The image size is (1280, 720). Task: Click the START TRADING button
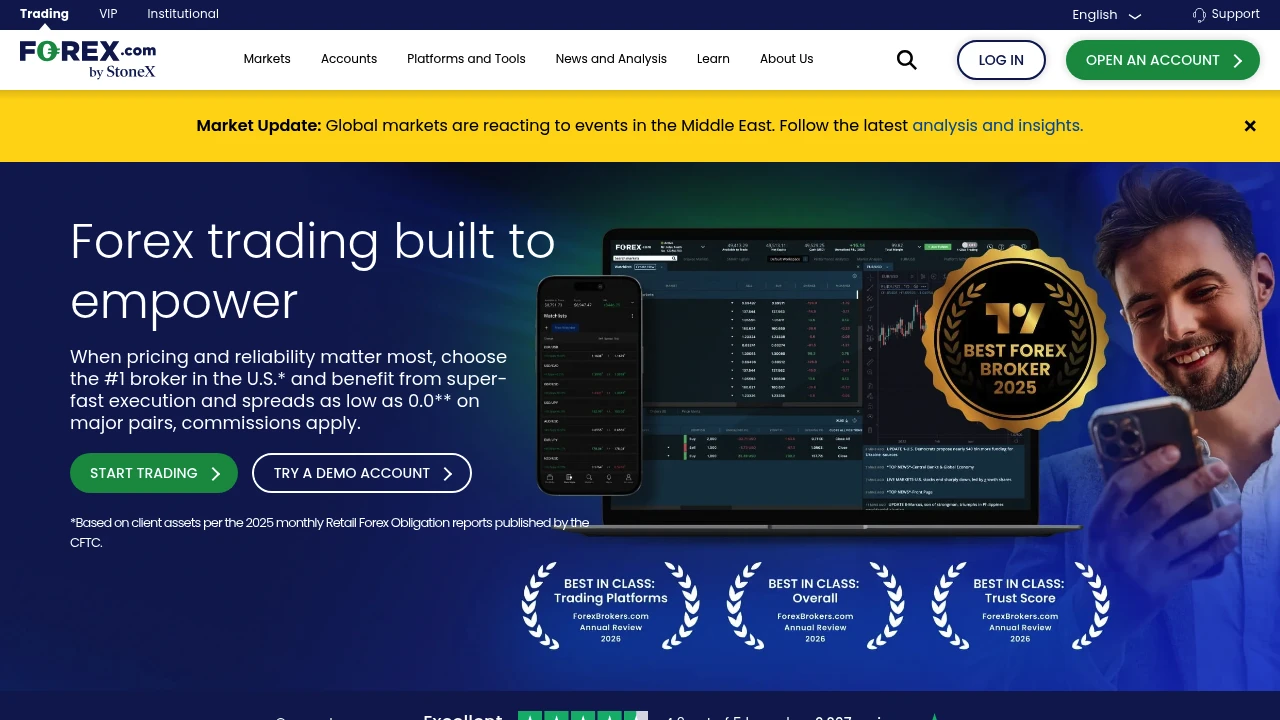[x=154, y=473]
